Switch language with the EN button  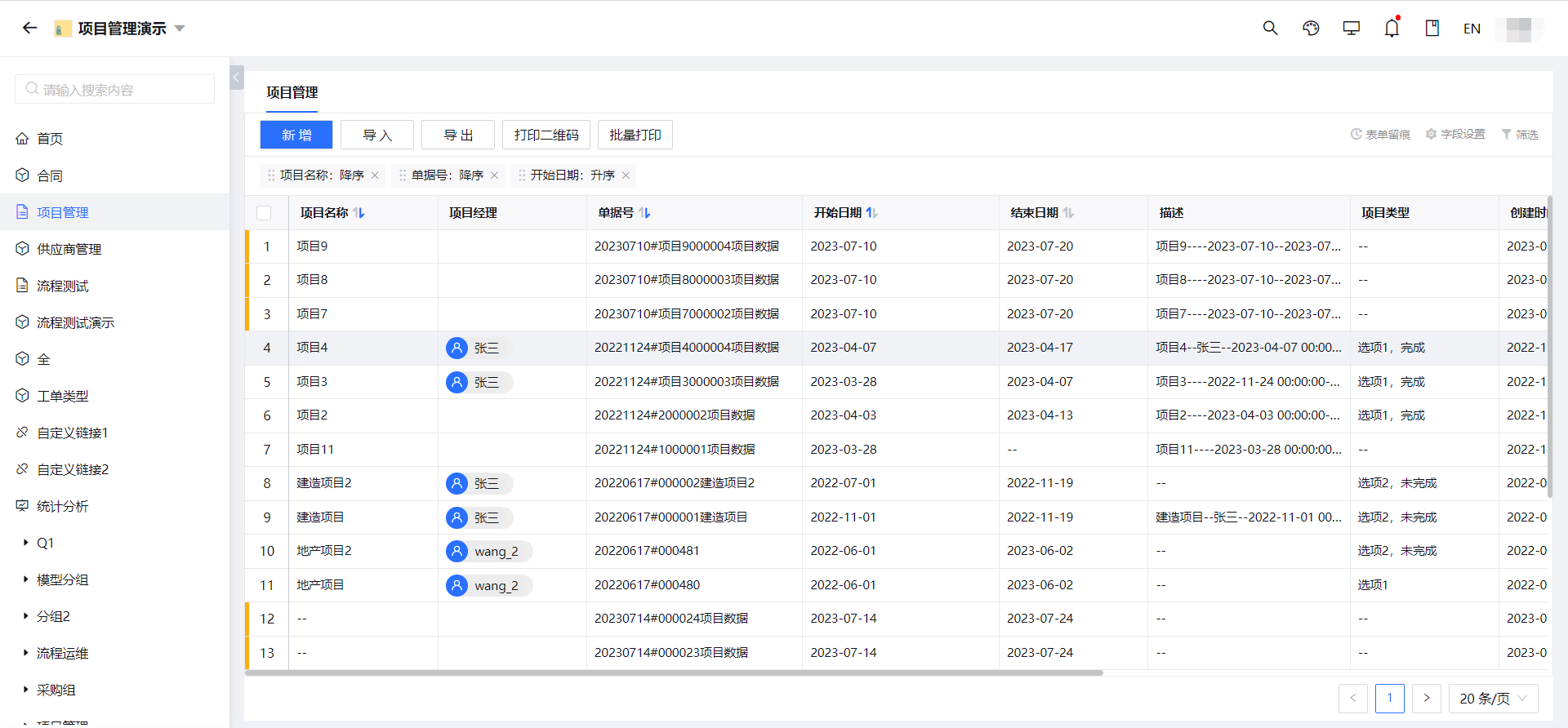coord(1472,29)
